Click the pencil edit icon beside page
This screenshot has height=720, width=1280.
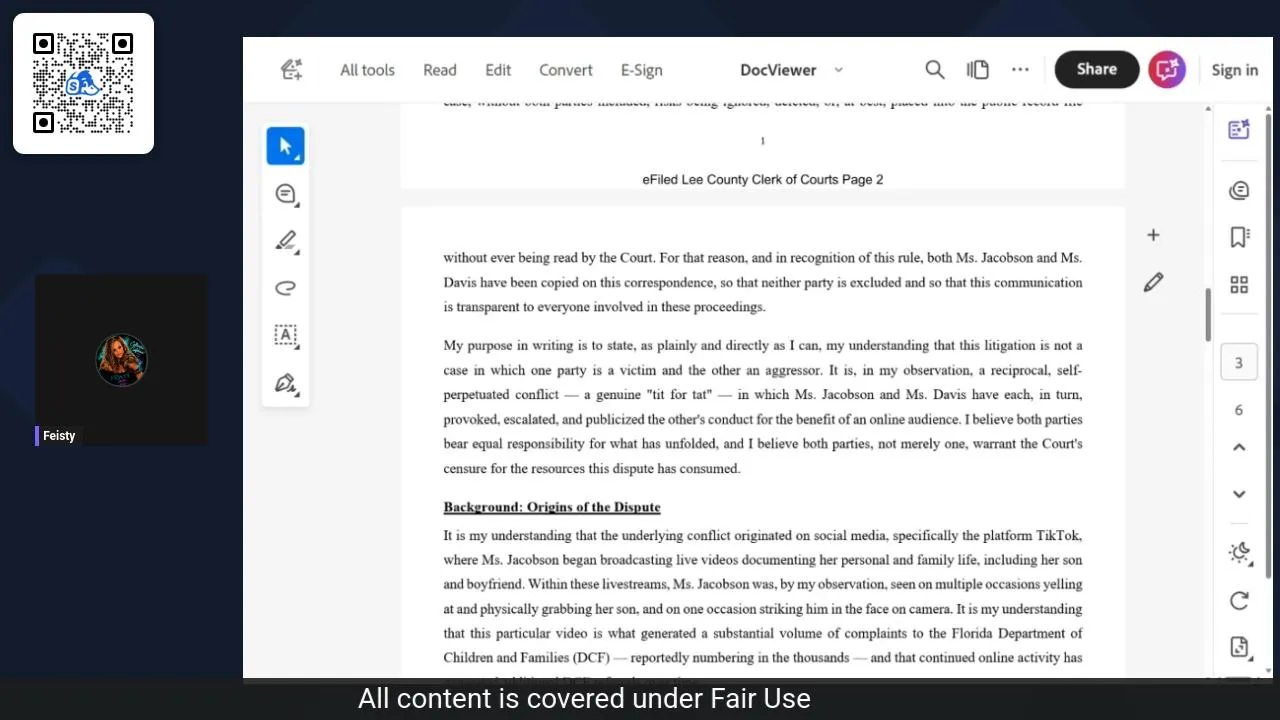click(x=1153, y=283)
